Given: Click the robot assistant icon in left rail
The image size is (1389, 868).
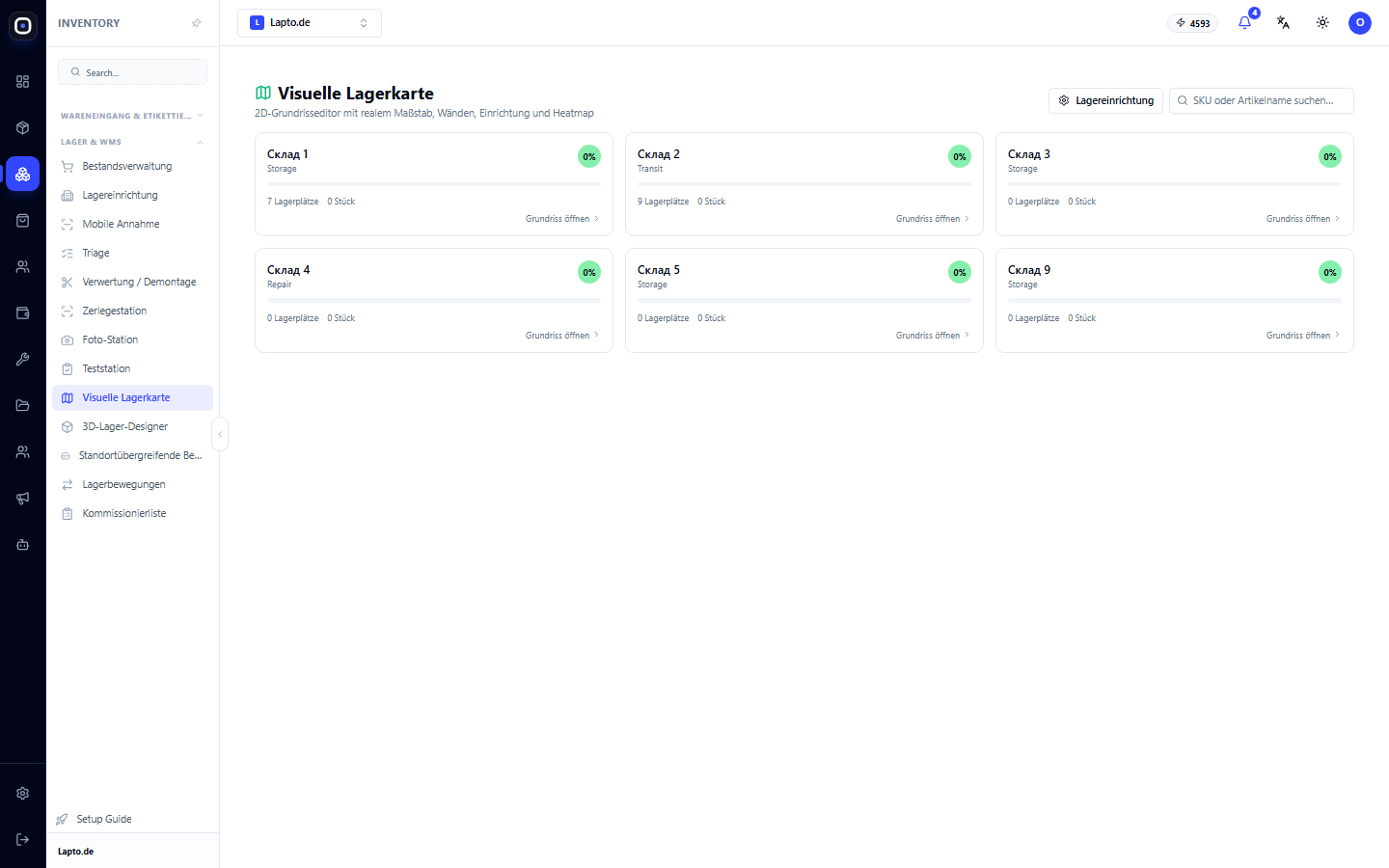Looking at the screenshot, I should (22, 544).
